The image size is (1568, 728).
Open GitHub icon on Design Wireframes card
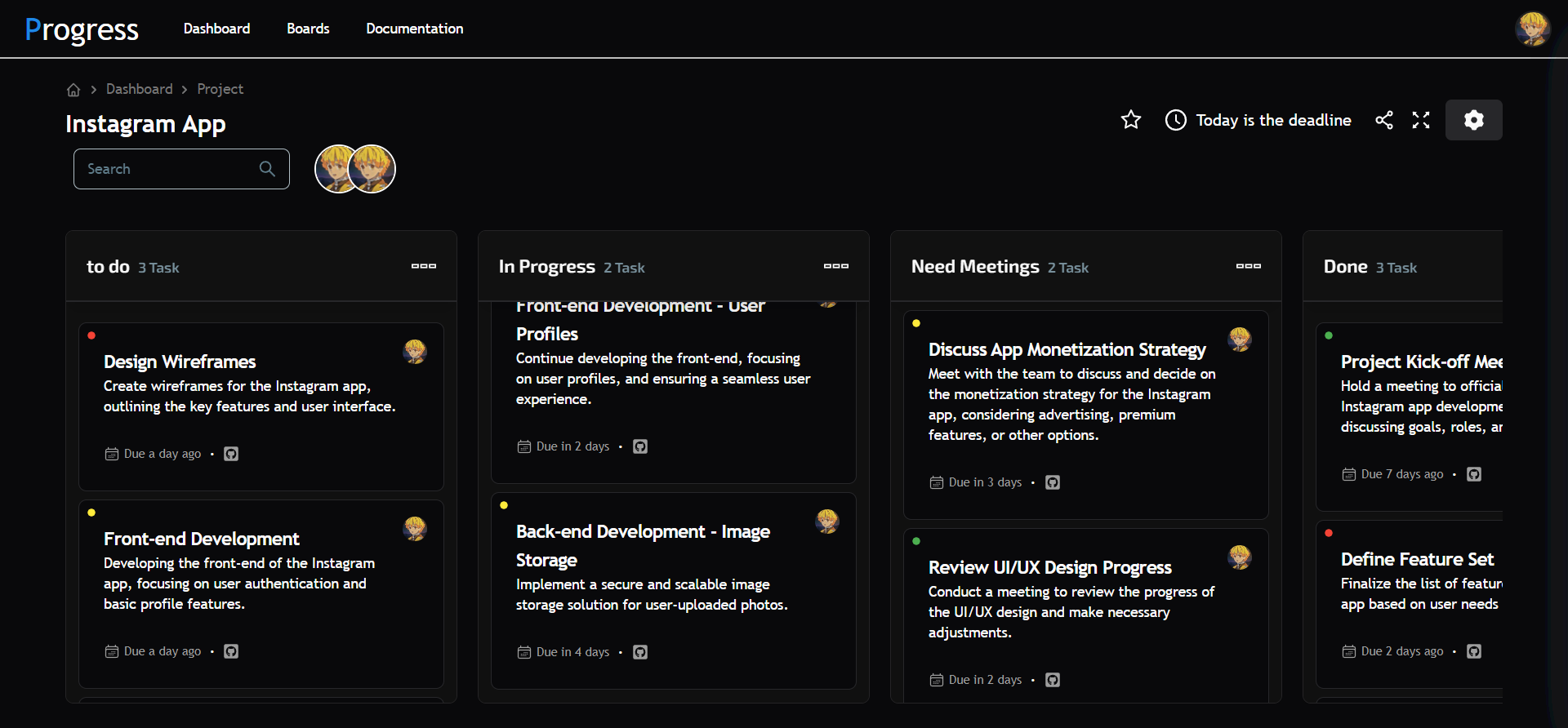coord(231,454)
